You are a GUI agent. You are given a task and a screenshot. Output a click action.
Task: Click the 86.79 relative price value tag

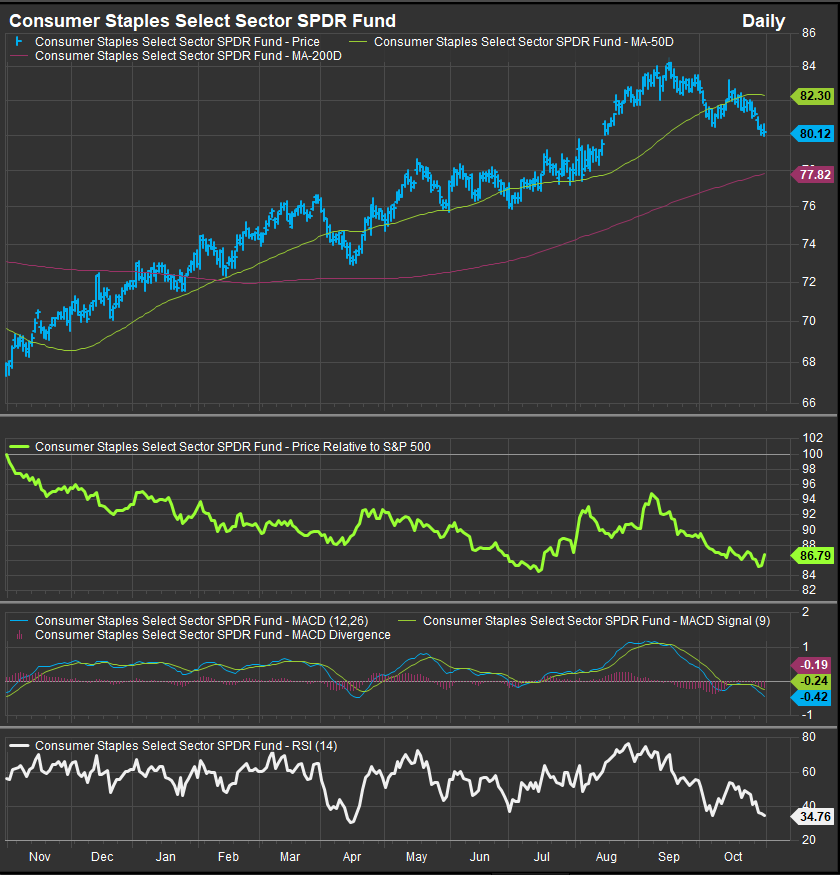point(813,556)
